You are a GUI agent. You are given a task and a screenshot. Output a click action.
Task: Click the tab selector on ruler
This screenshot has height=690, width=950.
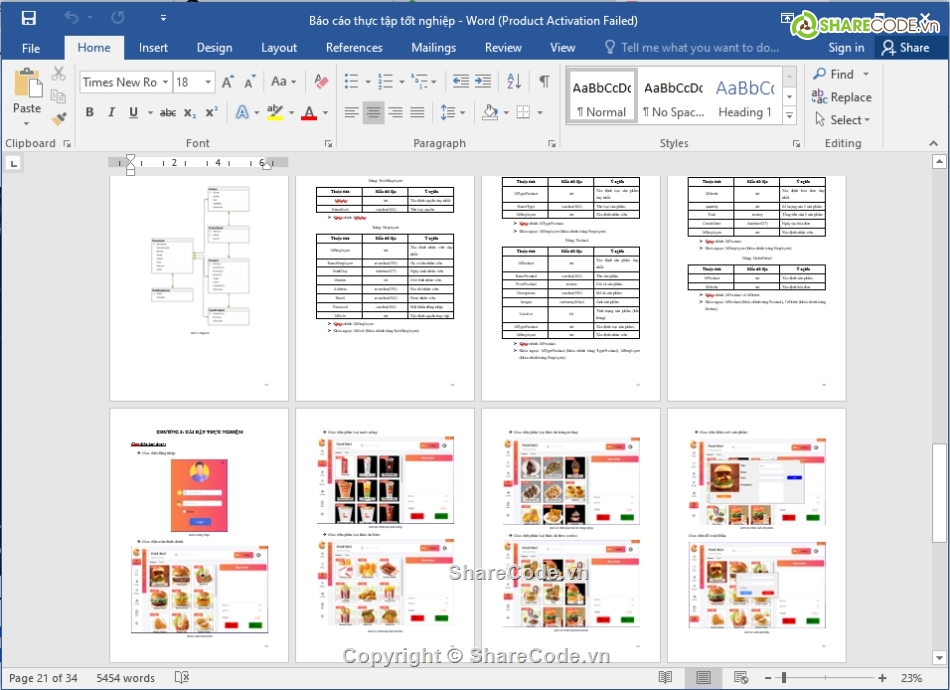tap(13, 162)
